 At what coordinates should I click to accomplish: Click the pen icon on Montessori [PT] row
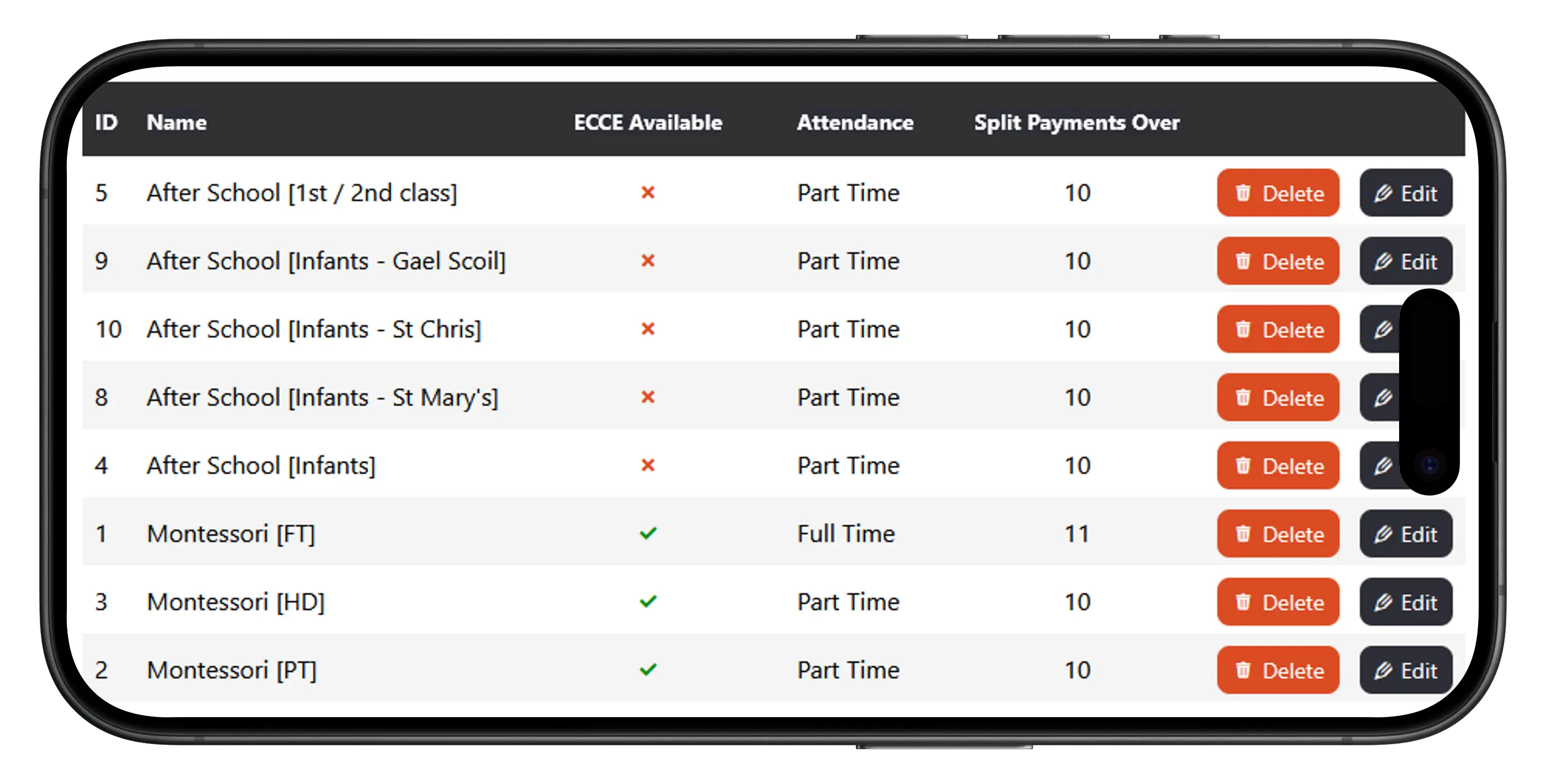(1383, 670)
